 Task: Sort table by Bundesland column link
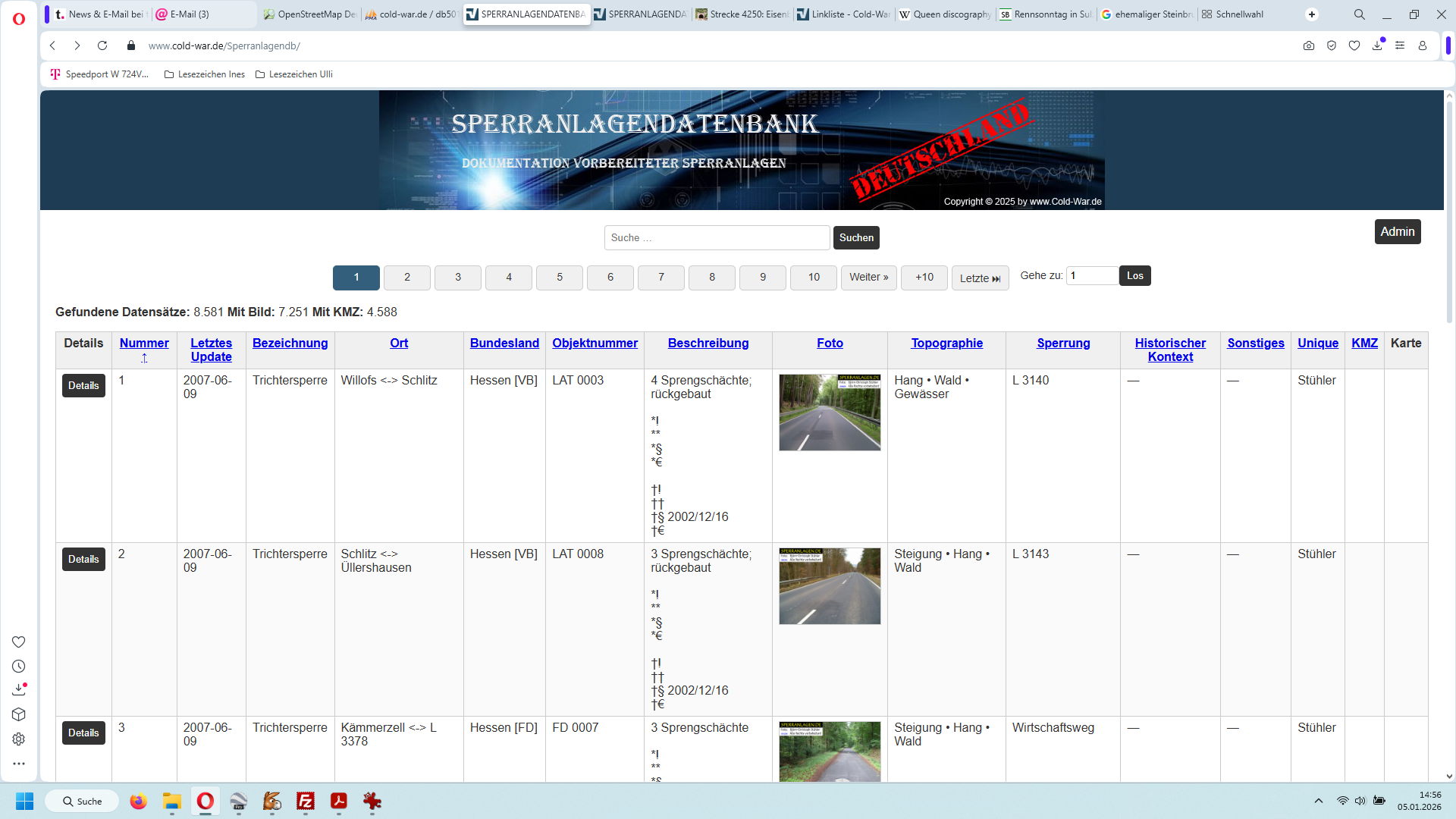504,343
